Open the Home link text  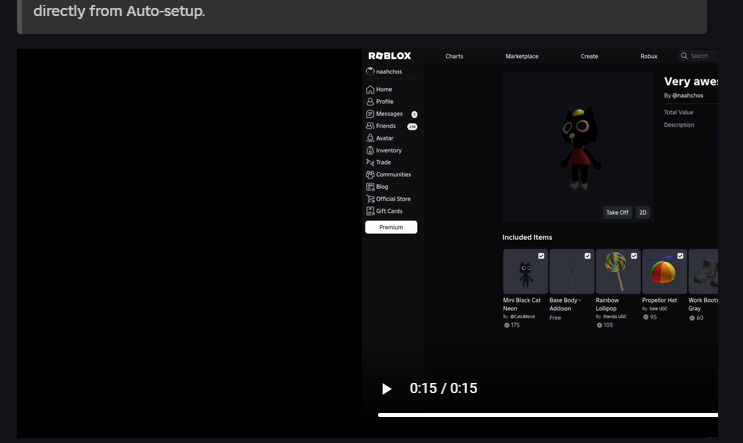pos(384,90)
